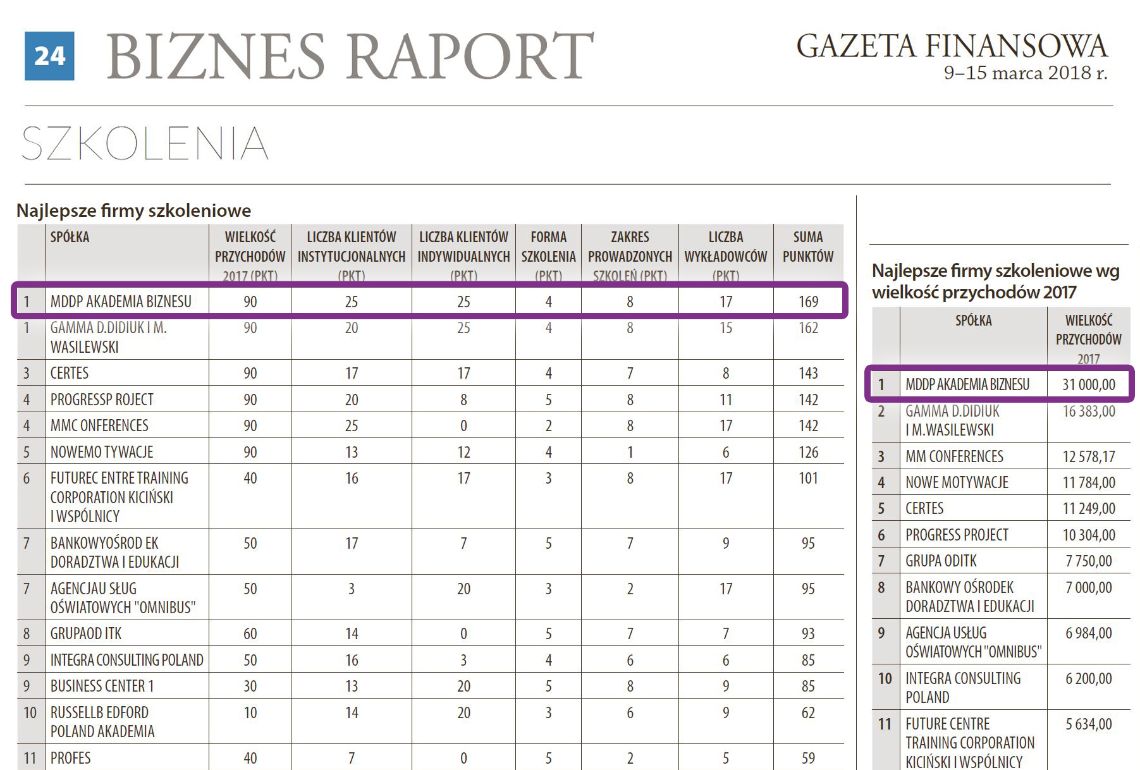Click the BIZNES RAPORT heading
The image size is (1140, 770).
tap(350, 57)
